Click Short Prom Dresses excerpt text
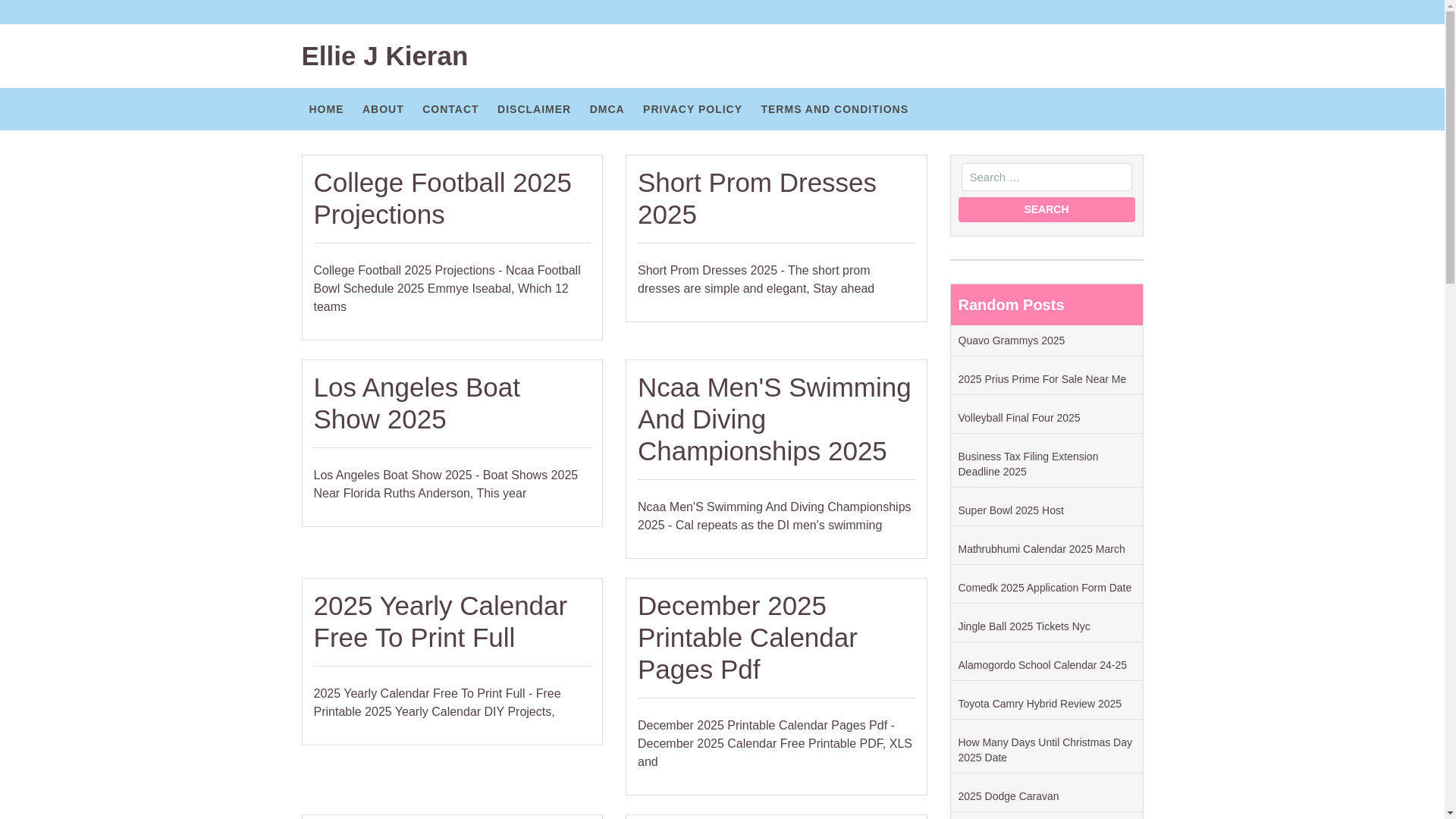Image resolution: width=1456 pixels, height=819 pixels. pyautogui.click(x=755, y=279)
